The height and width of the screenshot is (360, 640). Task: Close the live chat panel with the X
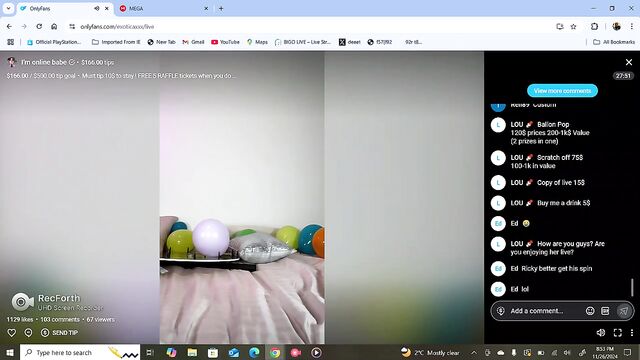click(629, 62)
